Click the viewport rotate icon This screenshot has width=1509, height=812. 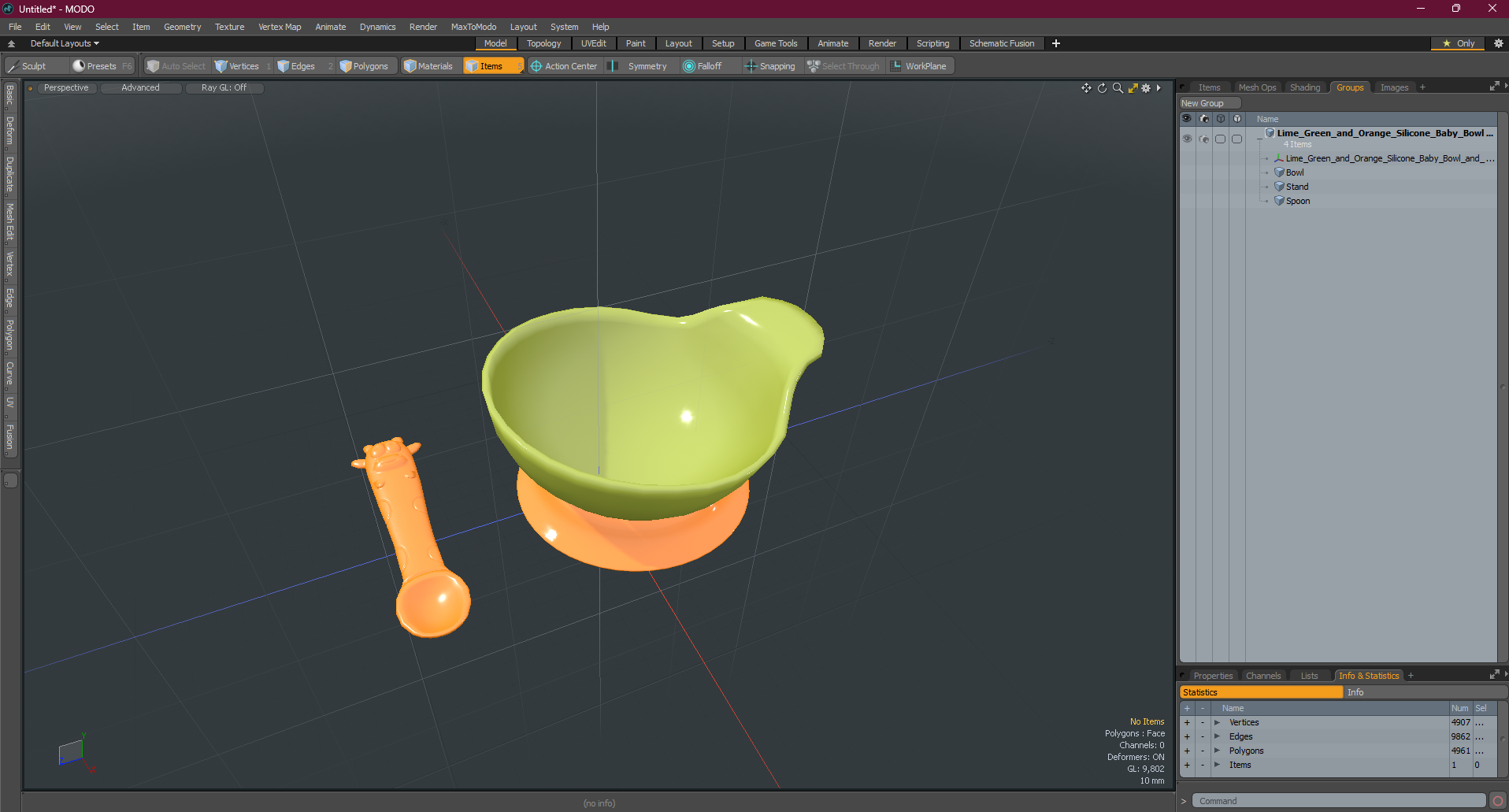(1102, 88)
